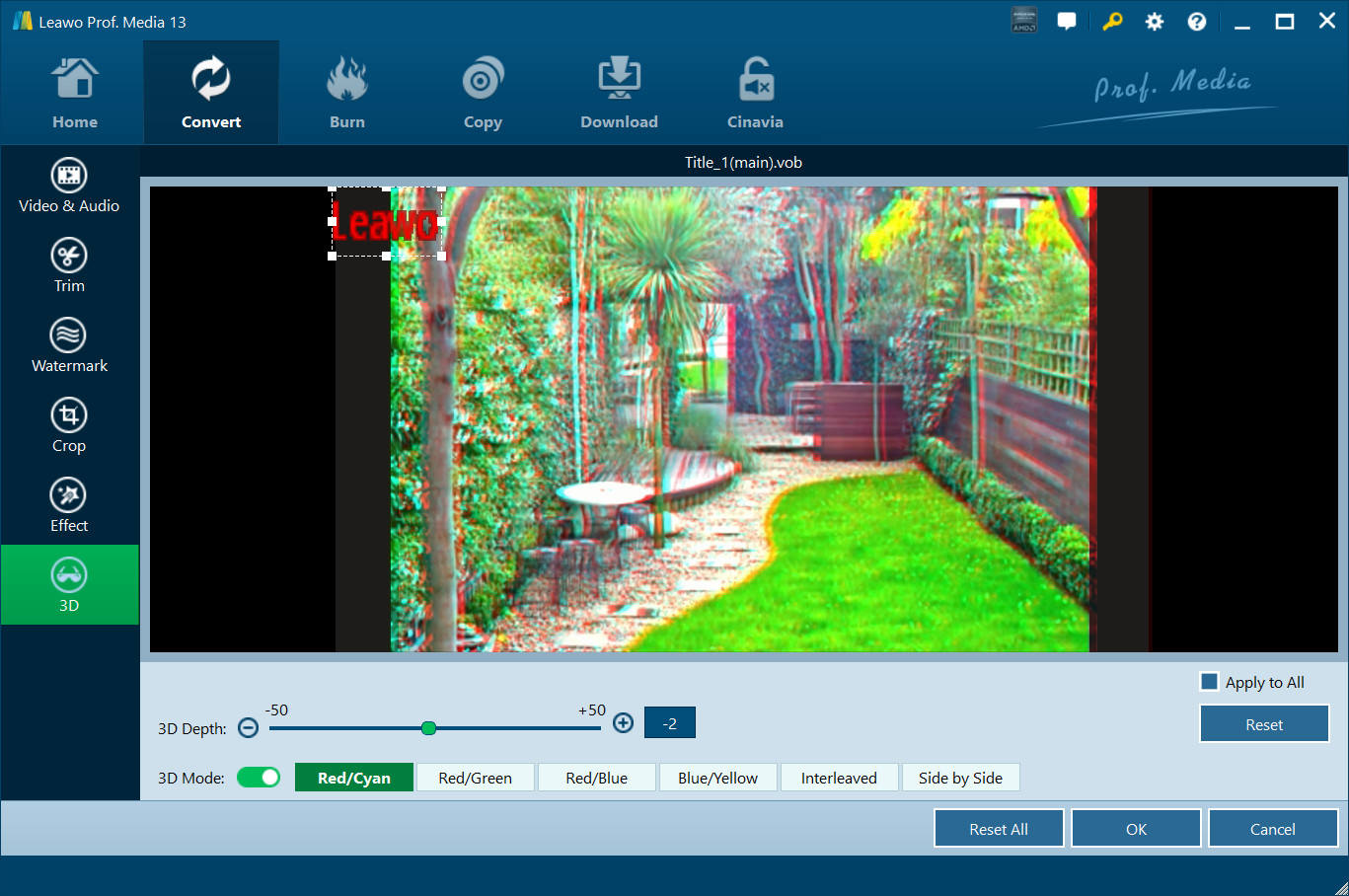1349x896 pixels.
Task: Open Video & Audio editing panel
Action: 69,187
